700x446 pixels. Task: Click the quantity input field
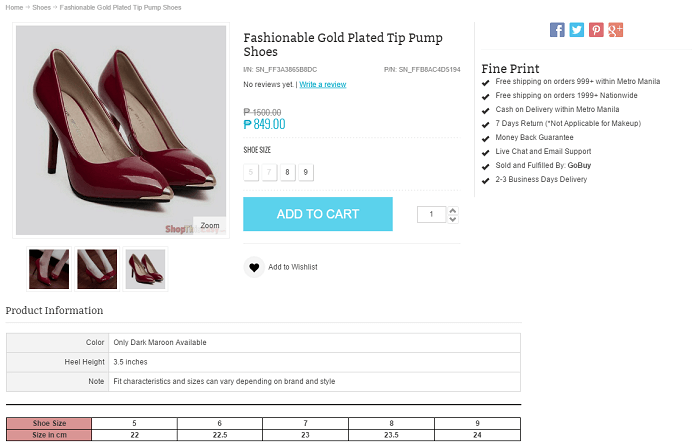point(431,214)
